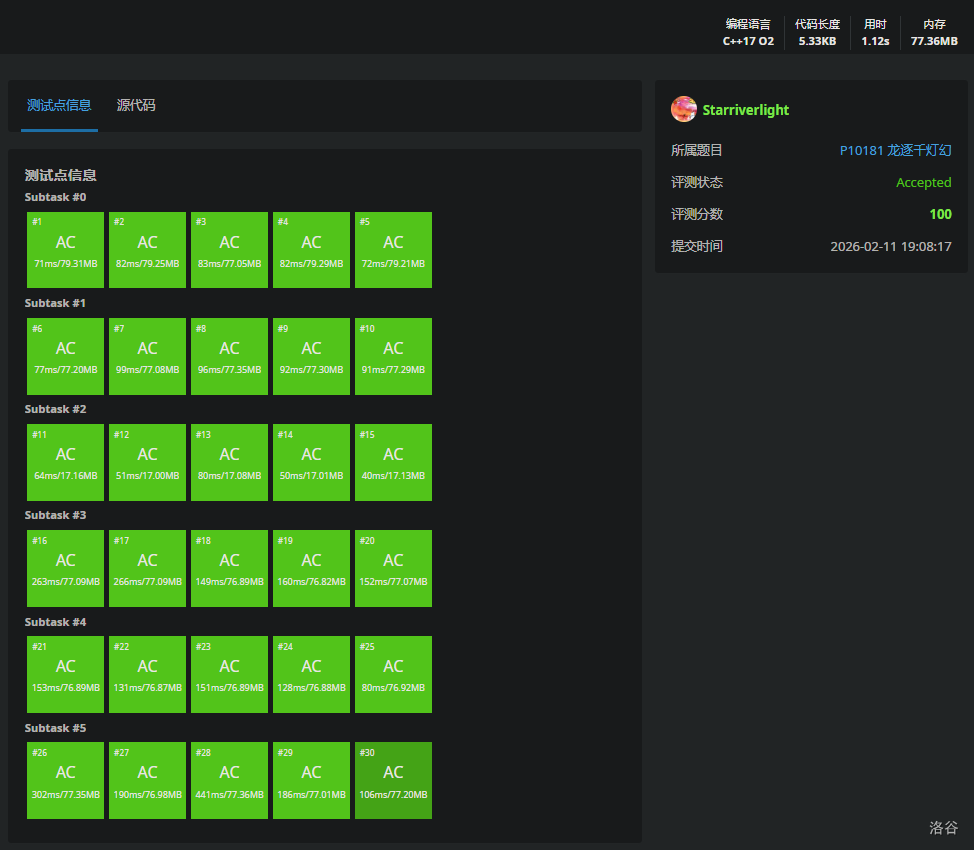This screenshot has width=974, height=850.
Task: Switch to the 源代码 tab
Action: click(x=136, y=105)
